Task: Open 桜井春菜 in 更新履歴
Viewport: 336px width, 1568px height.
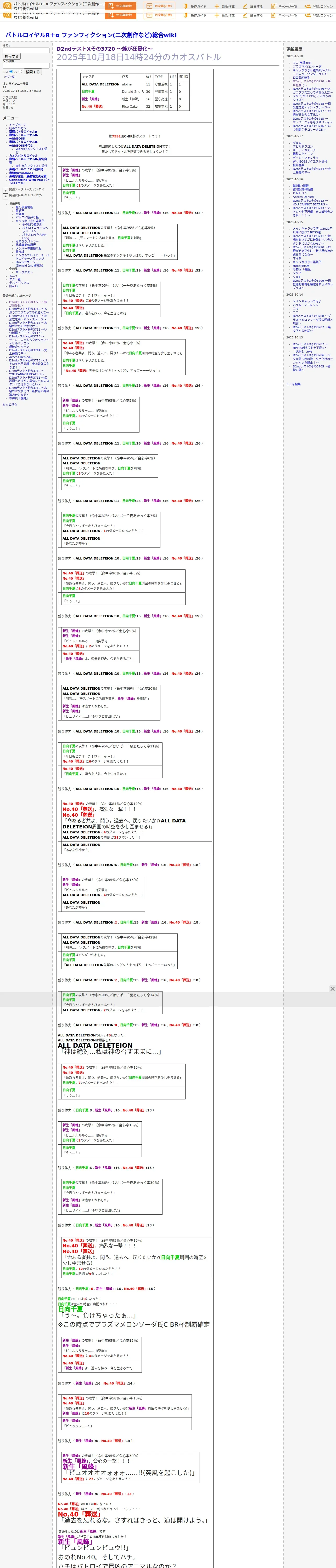Action: point(299,165)
